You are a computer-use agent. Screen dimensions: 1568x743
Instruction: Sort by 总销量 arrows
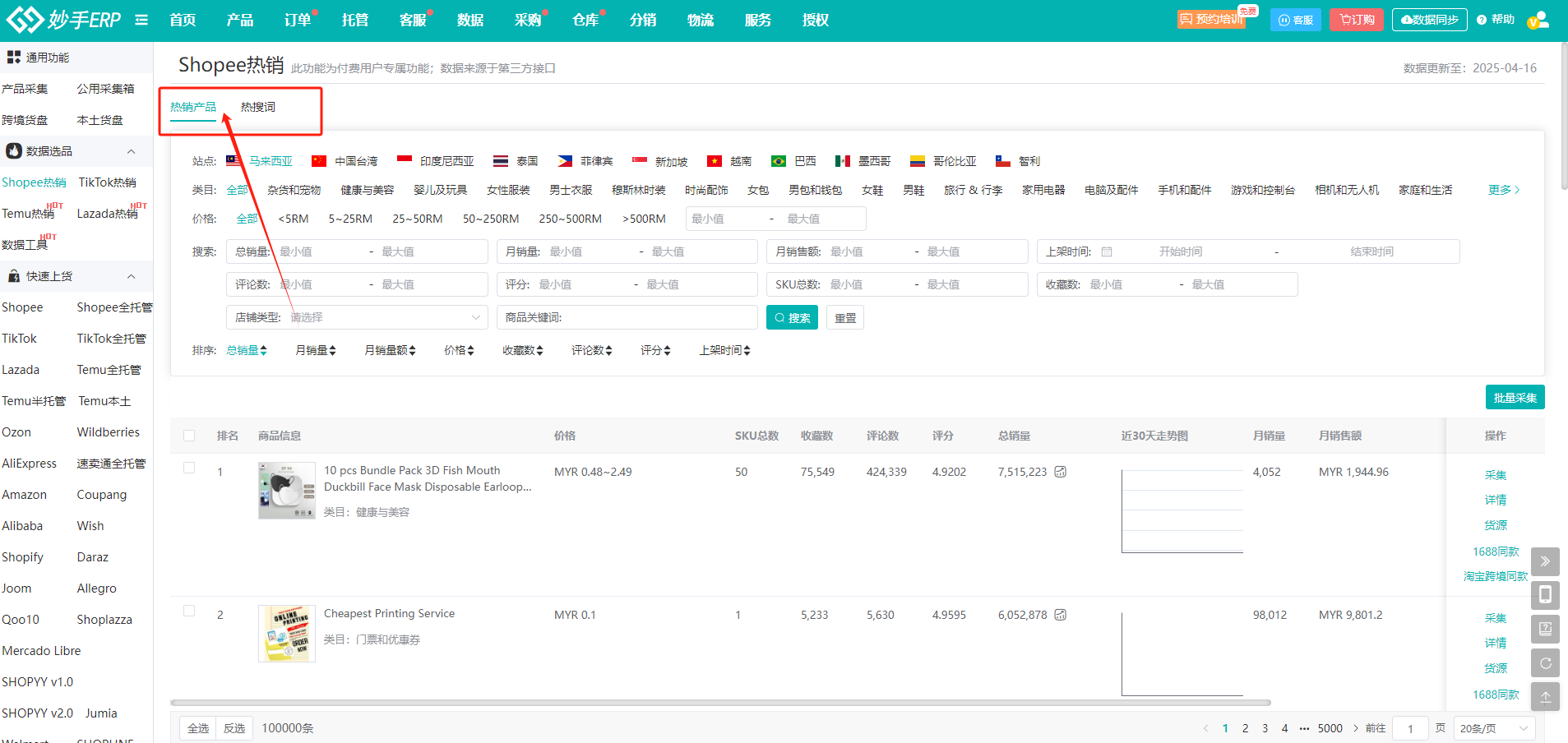[x=263, y=351]
